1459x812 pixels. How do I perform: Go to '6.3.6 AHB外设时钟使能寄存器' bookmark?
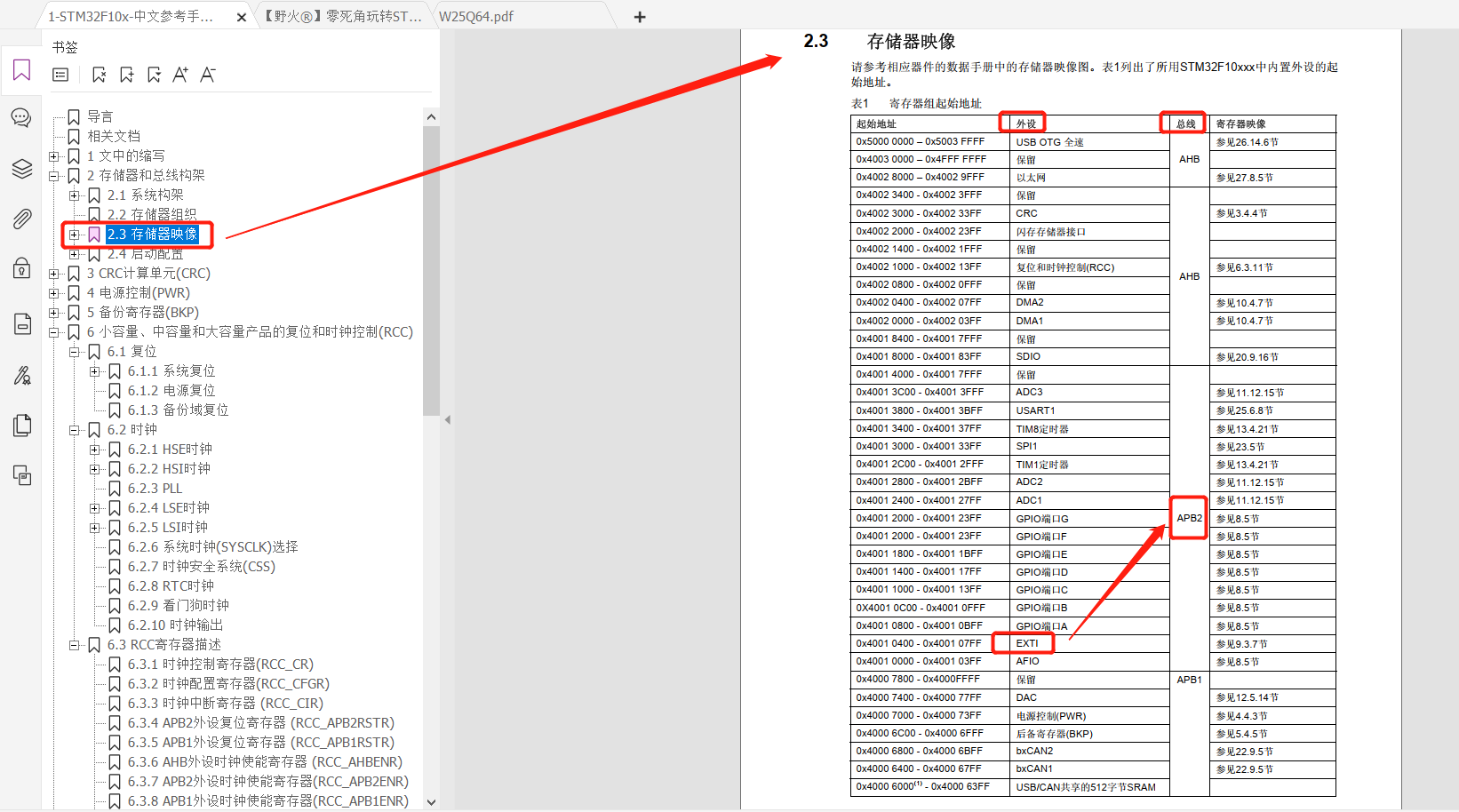[x=265, y=761]
